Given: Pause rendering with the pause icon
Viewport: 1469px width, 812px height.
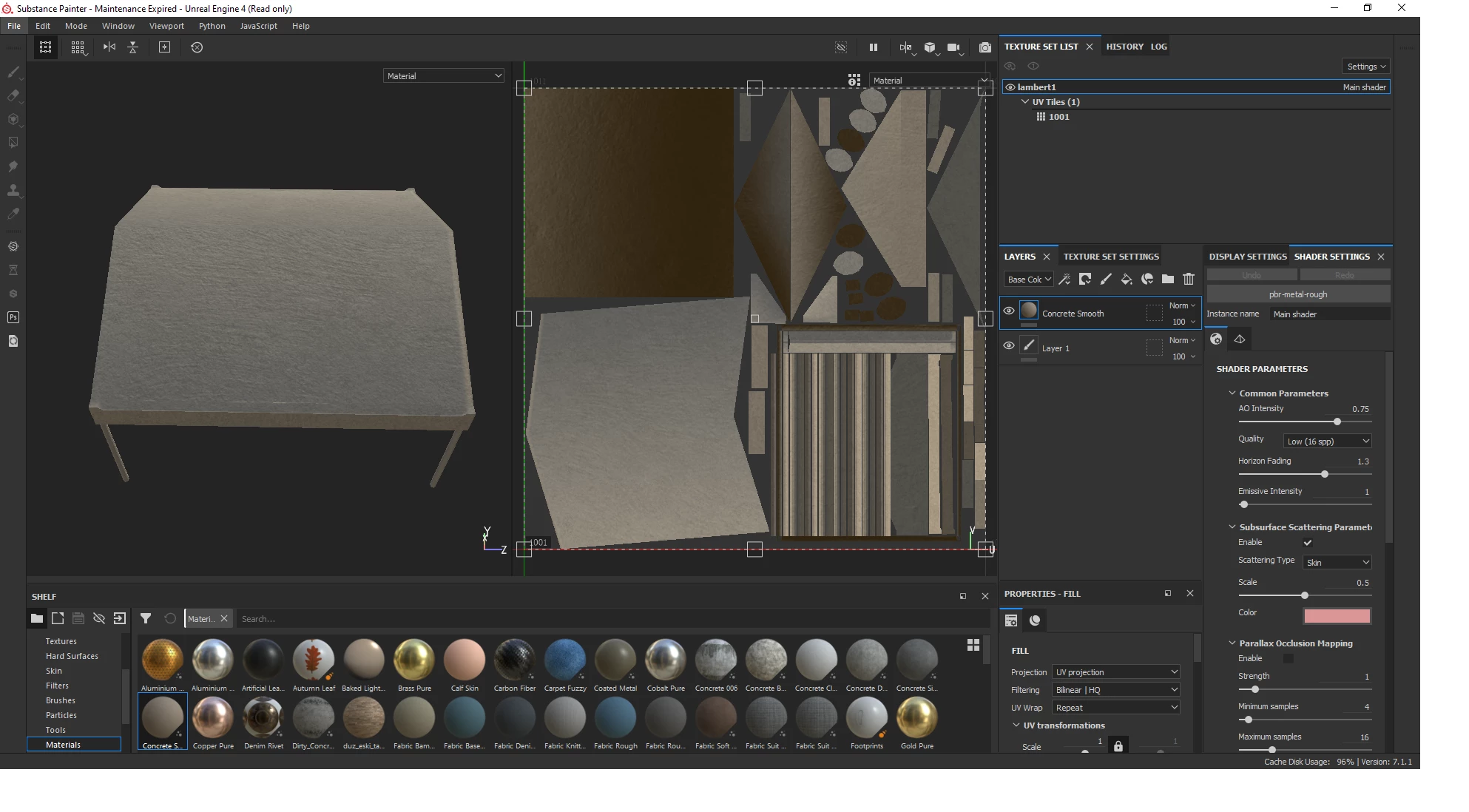Looking at the screenshot, I should click(874, 47).
